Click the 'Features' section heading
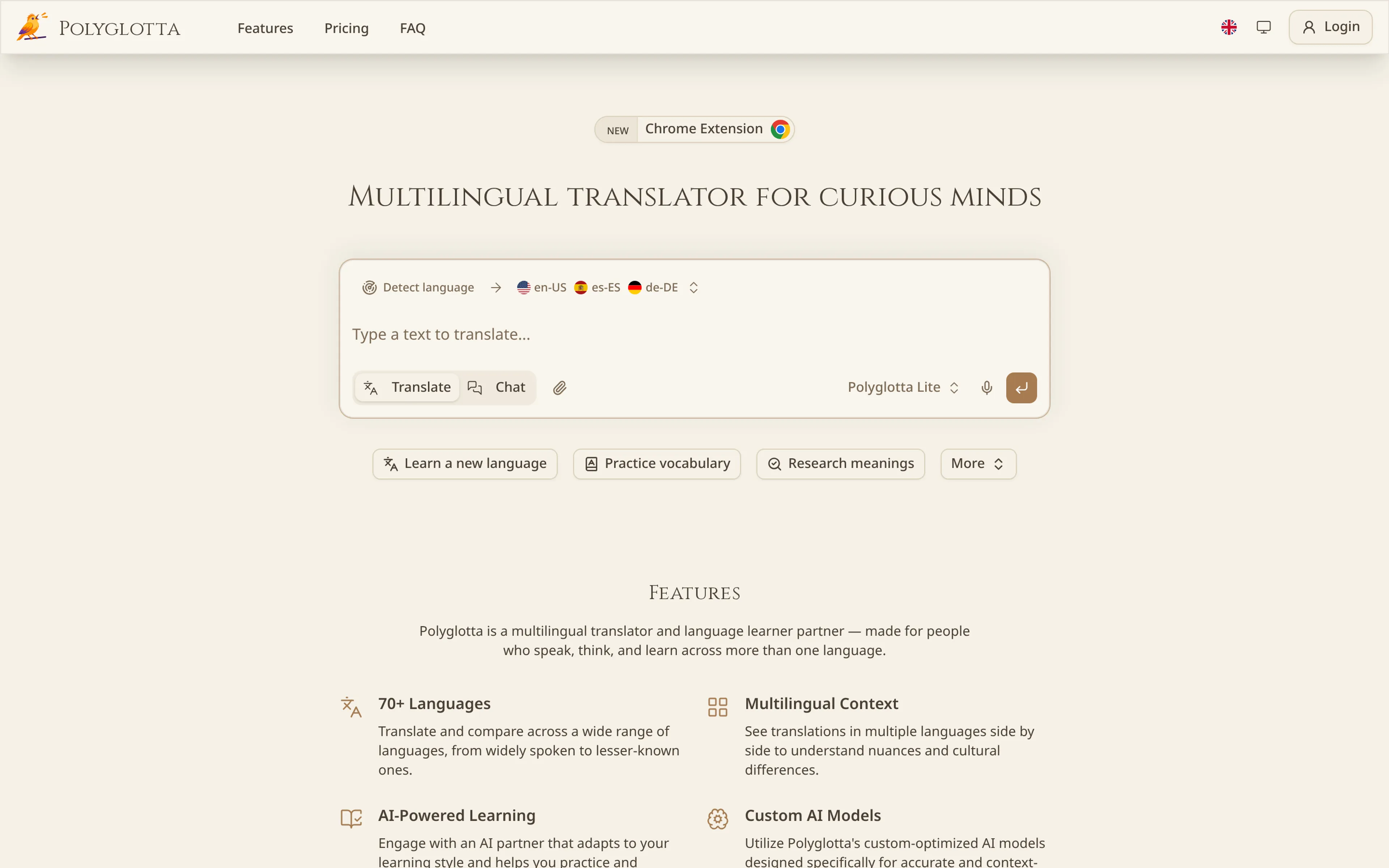 [694, 592]
